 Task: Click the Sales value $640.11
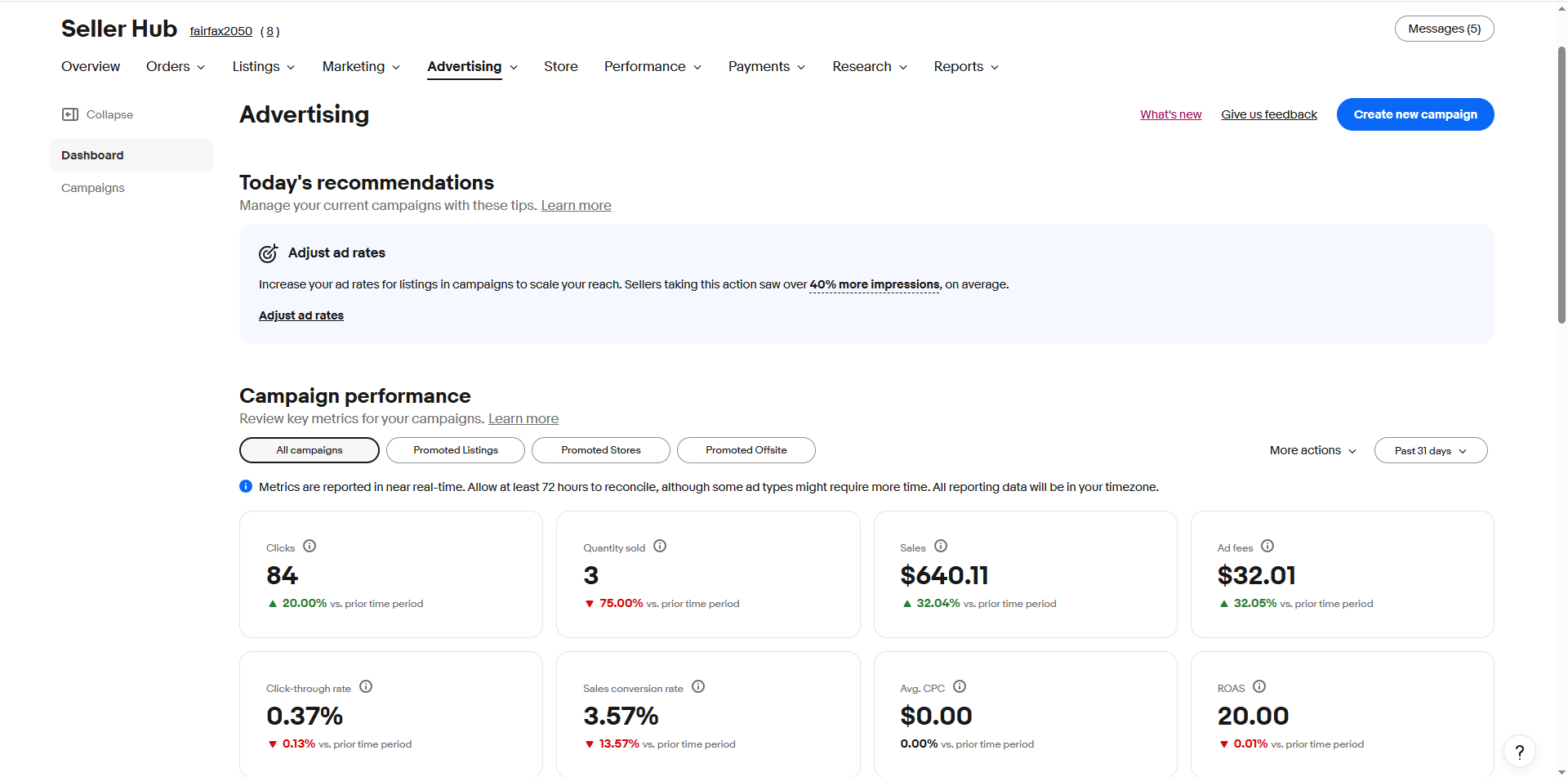tap(944, 575)
